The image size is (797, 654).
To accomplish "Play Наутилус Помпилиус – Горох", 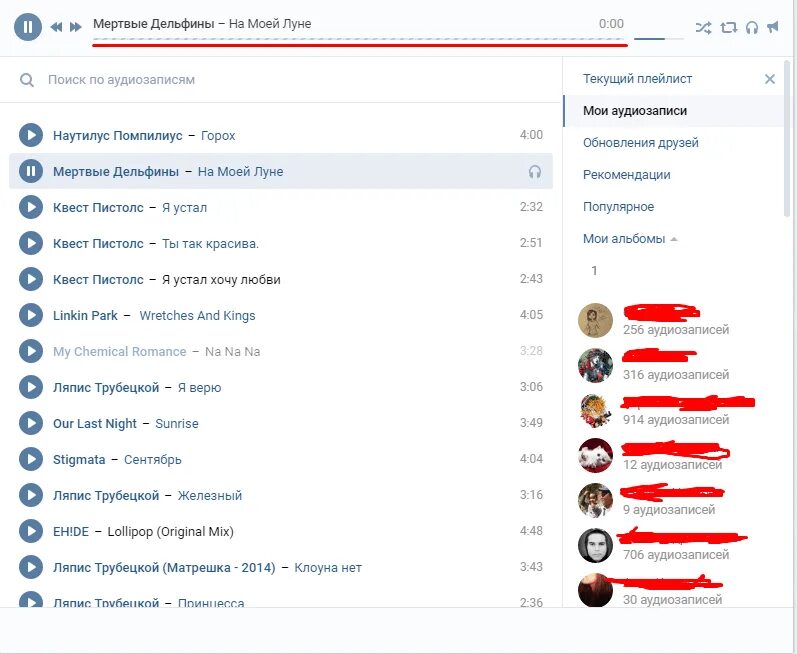I will coord(31,135).
